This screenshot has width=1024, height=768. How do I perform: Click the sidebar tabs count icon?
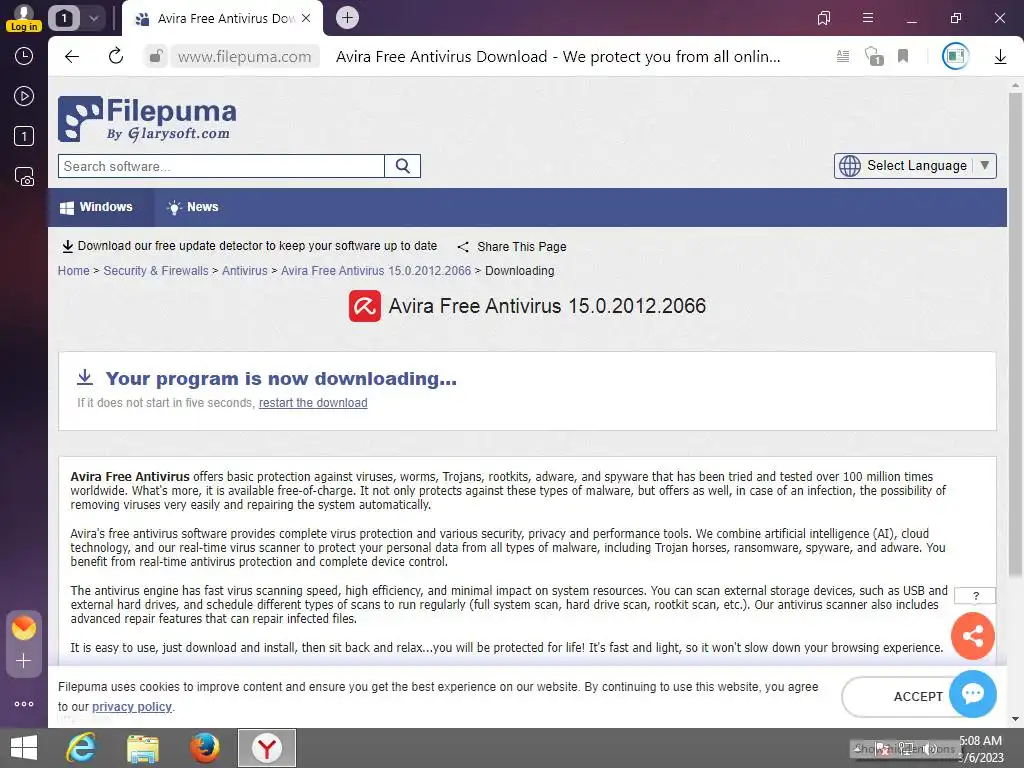click(24, 136)
